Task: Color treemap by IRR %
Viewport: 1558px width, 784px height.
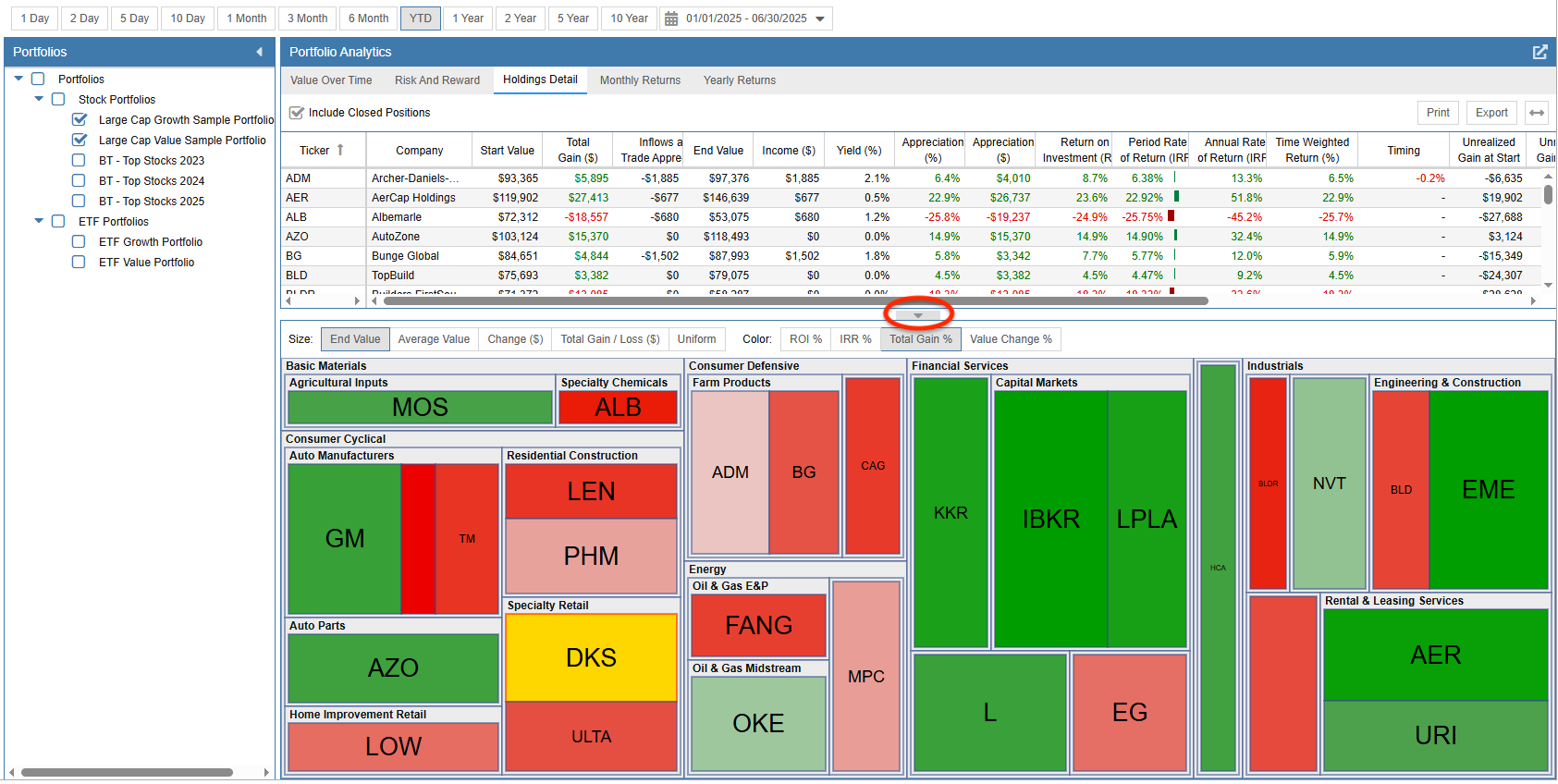Action: click(x=855, y=339)
